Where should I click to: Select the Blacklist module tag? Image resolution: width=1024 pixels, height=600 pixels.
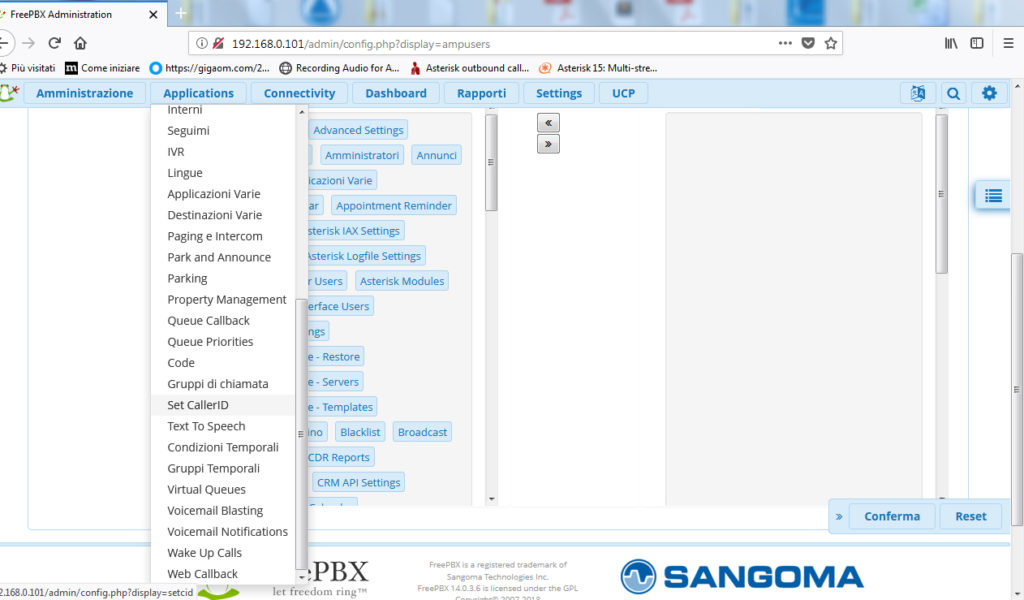tap(360, 432)
